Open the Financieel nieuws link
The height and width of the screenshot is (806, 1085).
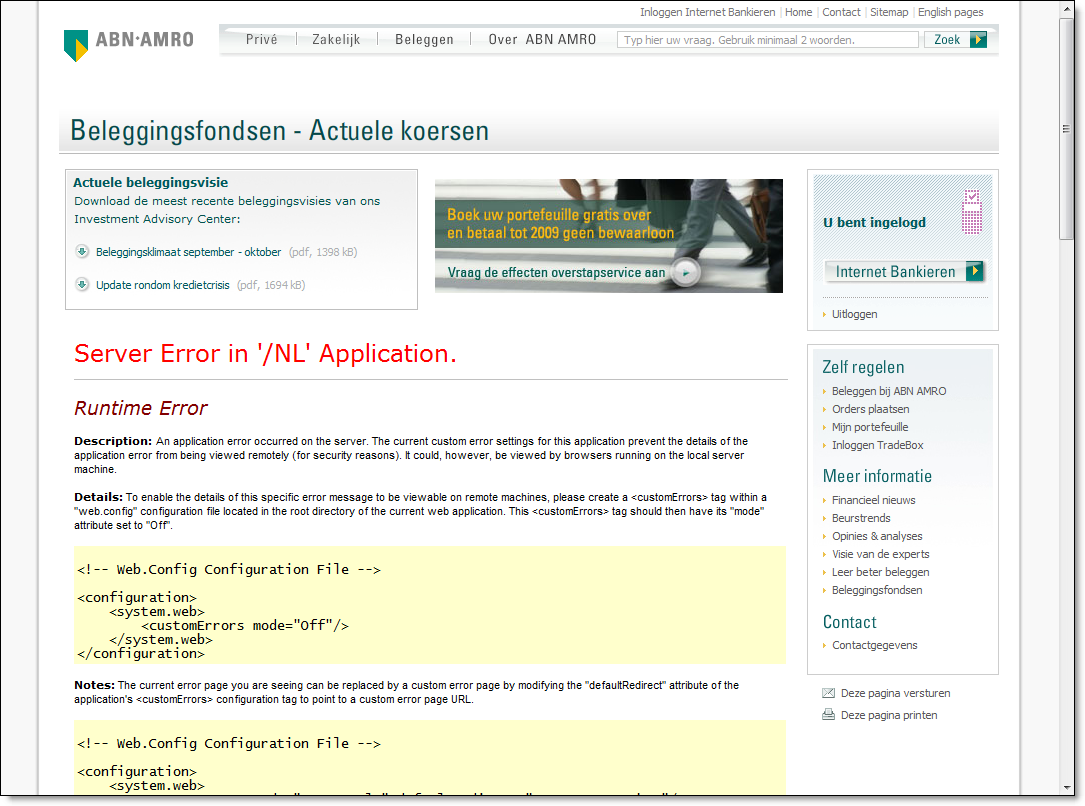click(873, 500)
